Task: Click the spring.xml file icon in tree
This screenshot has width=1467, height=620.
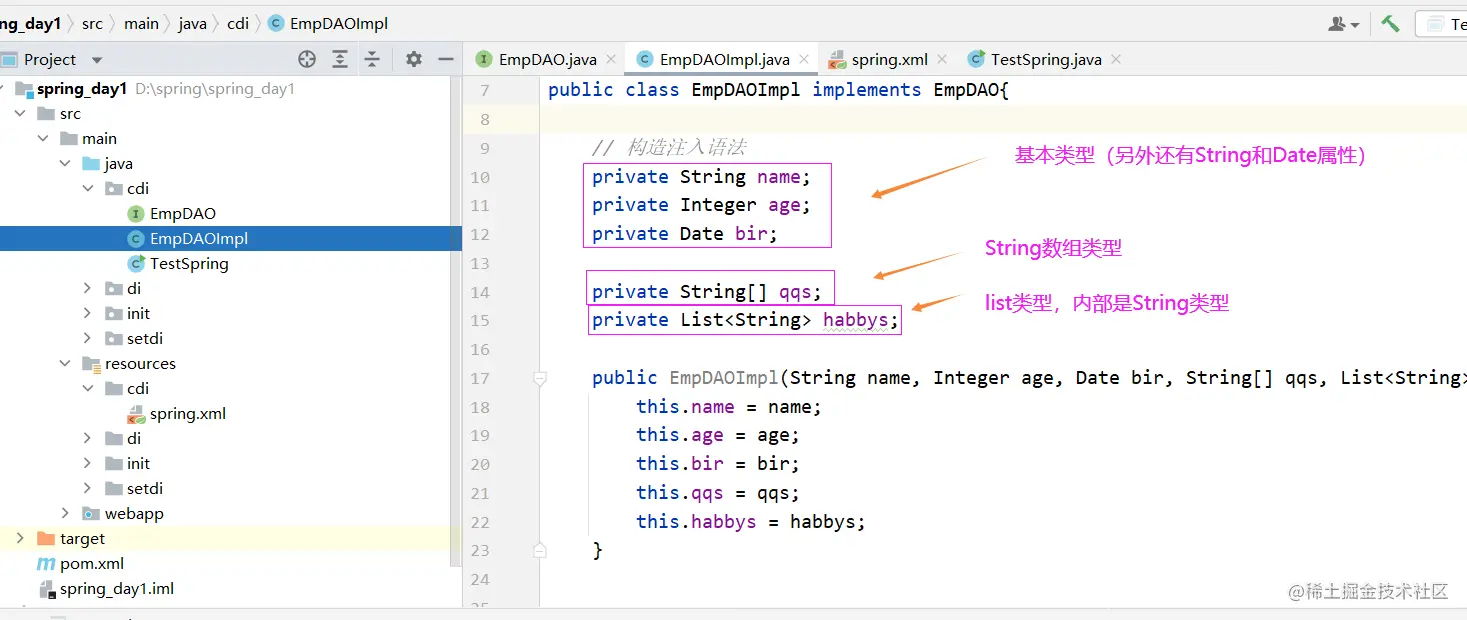Action: (x=137, y=414)
